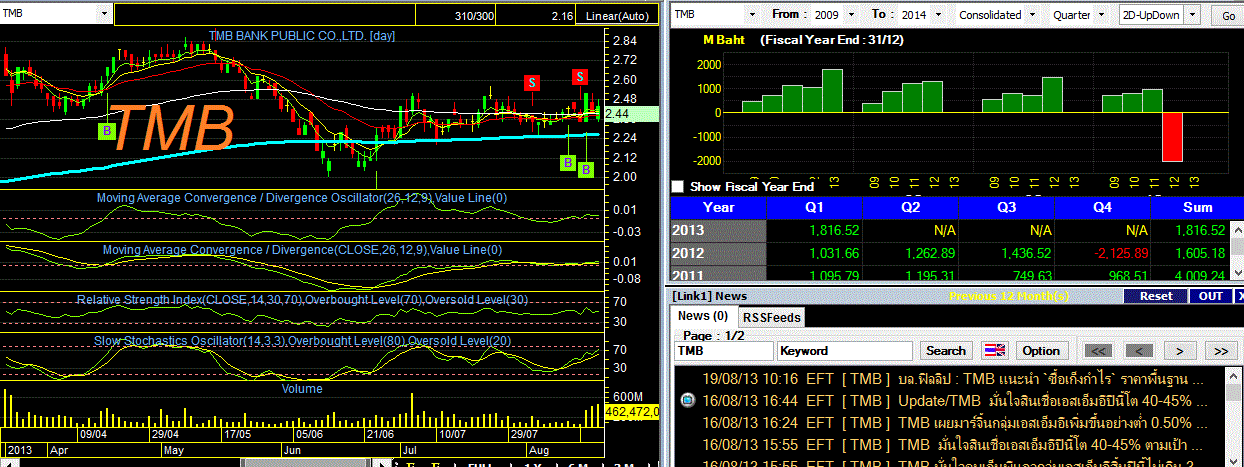
Task: Click the red negative Q4 2012 bar
Action: pyautogui.click(x=1172, y=136)
